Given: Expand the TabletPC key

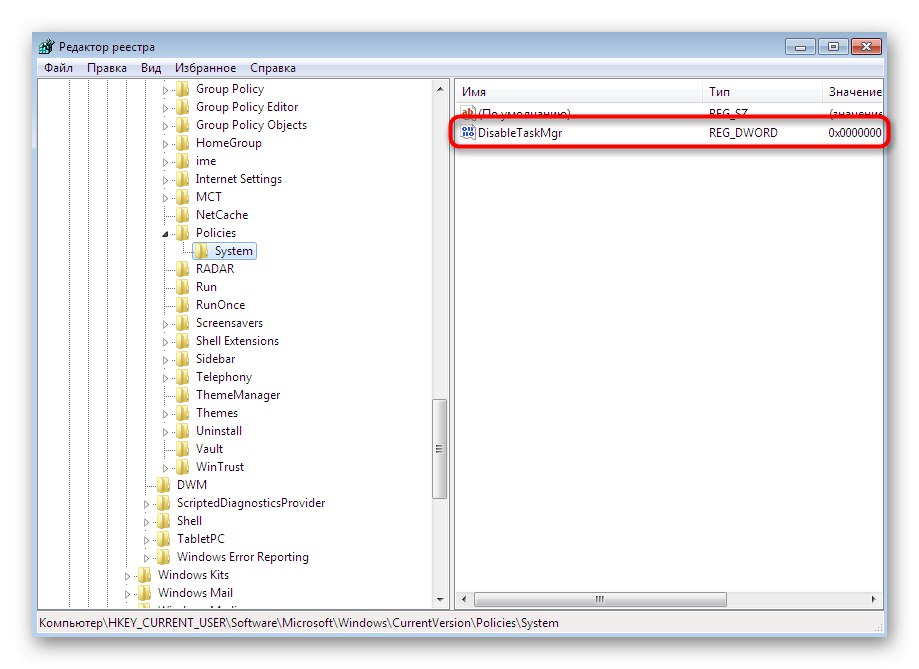Looking at the screenshot, I should click(x=147, y=540).
